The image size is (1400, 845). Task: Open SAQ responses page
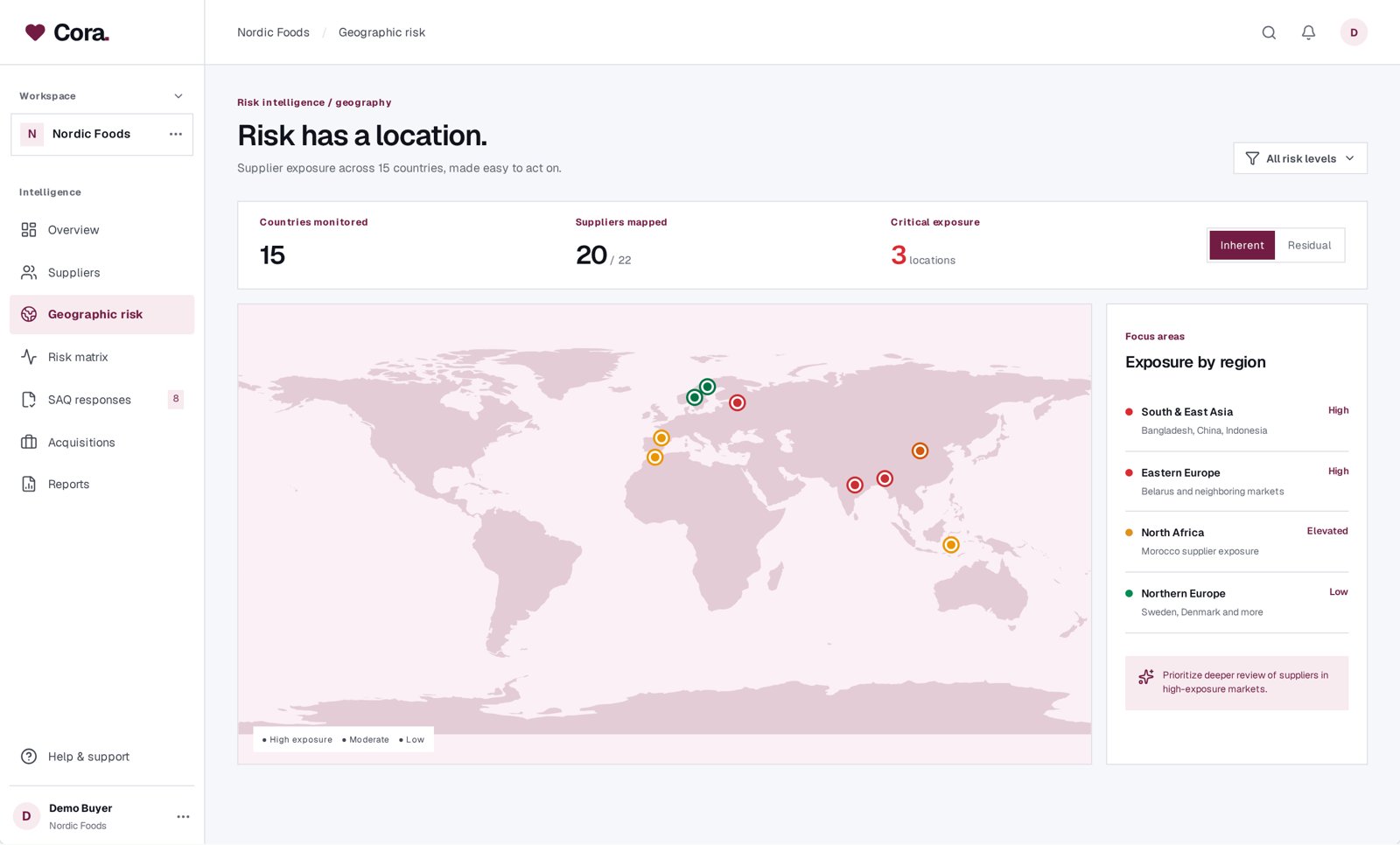(x=101, y=400)
